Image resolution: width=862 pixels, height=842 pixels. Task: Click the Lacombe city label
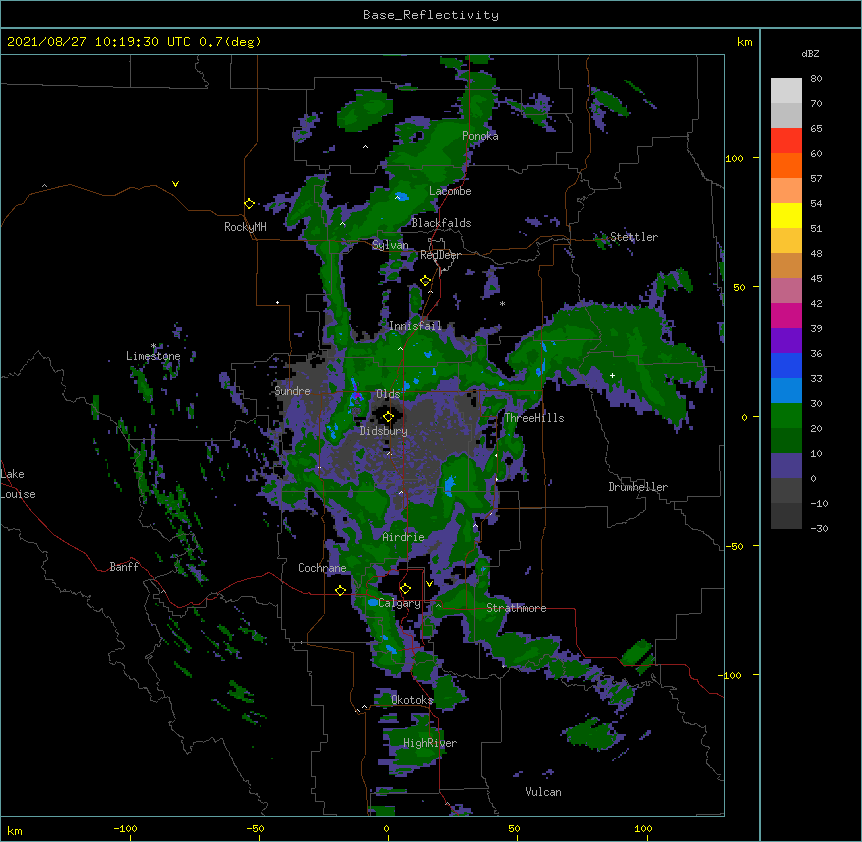click(450, 191)
